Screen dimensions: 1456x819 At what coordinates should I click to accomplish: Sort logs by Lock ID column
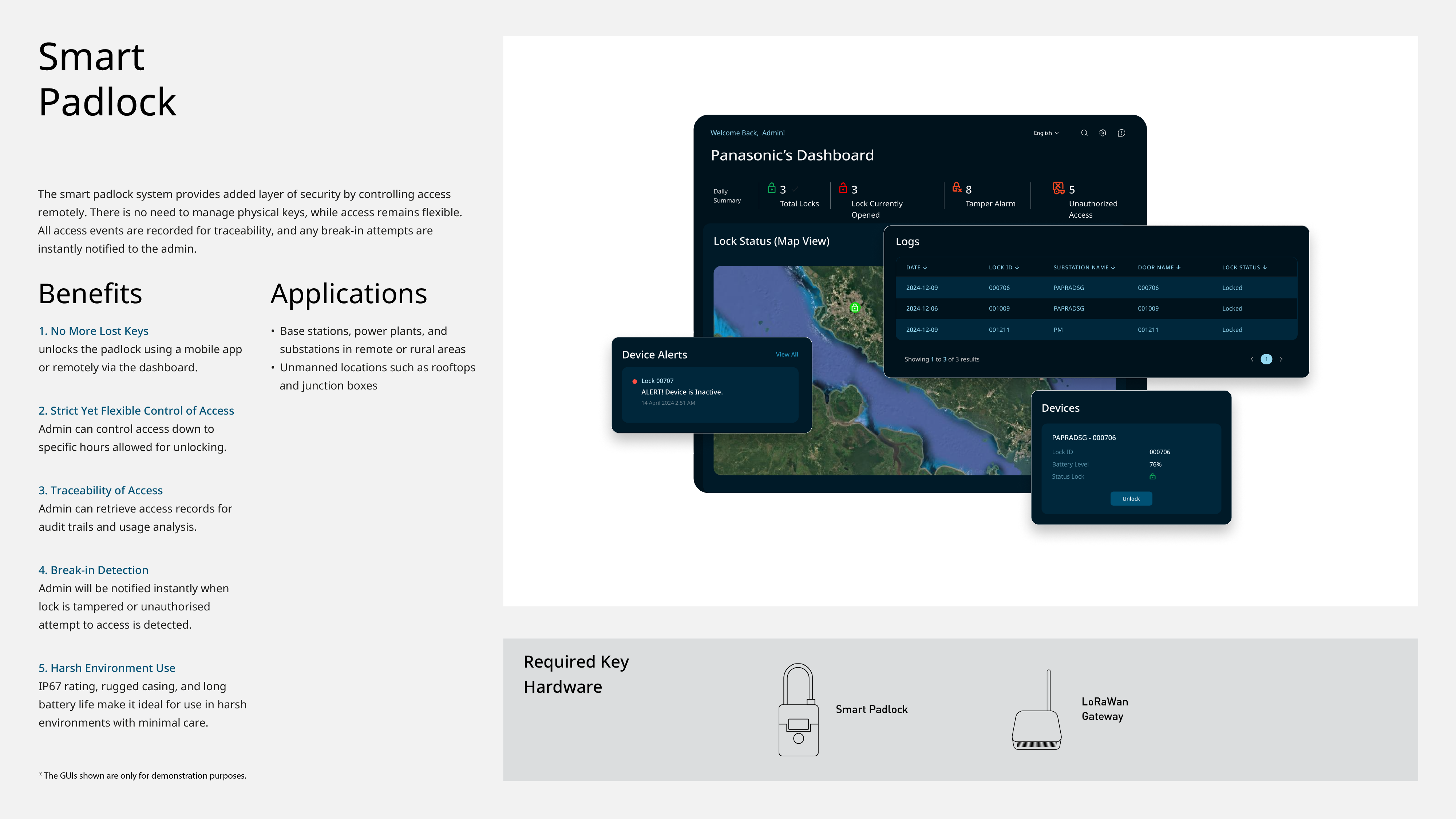click(1004, 267)
